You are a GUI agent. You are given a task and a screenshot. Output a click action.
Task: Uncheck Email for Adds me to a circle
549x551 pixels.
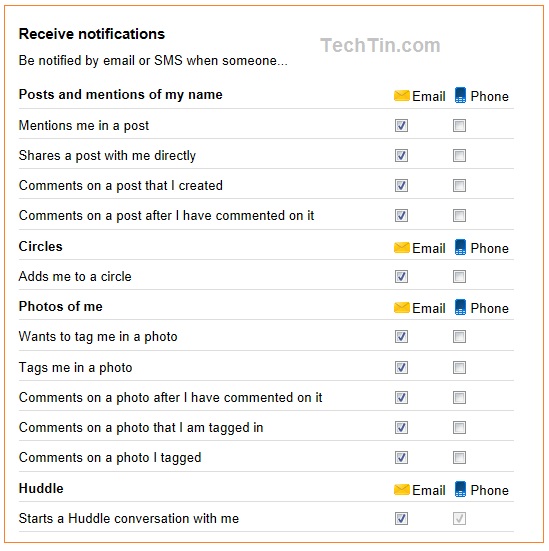[x=401, y=277]
